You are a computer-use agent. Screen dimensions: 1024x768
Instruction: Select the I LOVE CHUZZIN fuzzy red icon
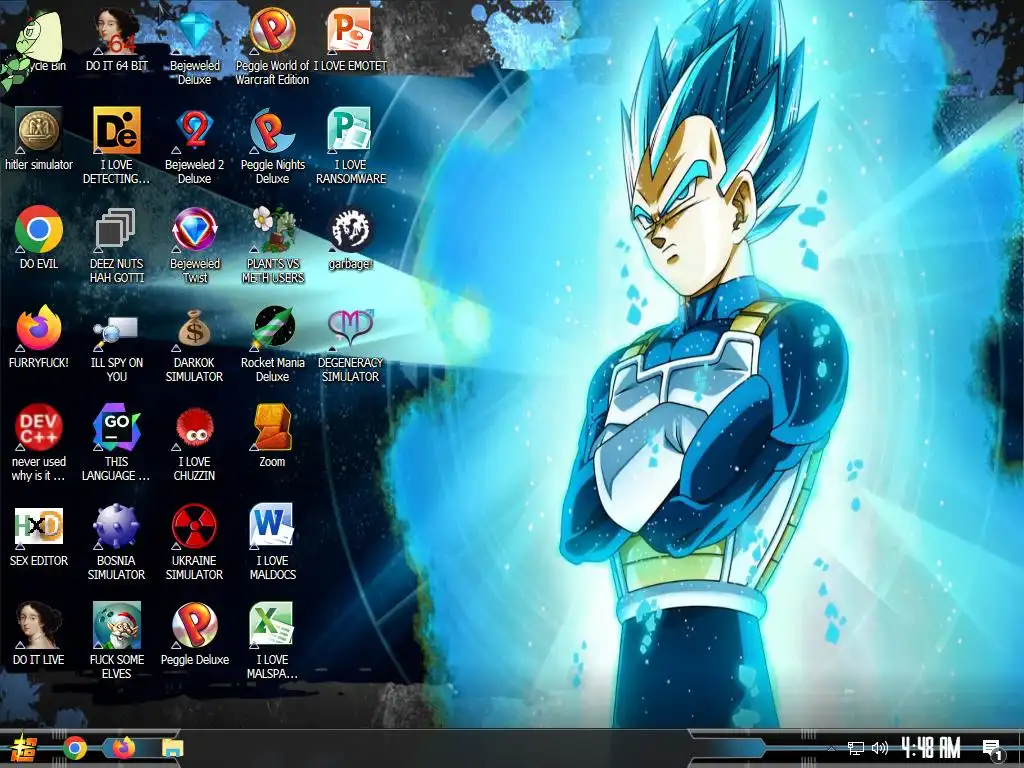tap(195, 427)
